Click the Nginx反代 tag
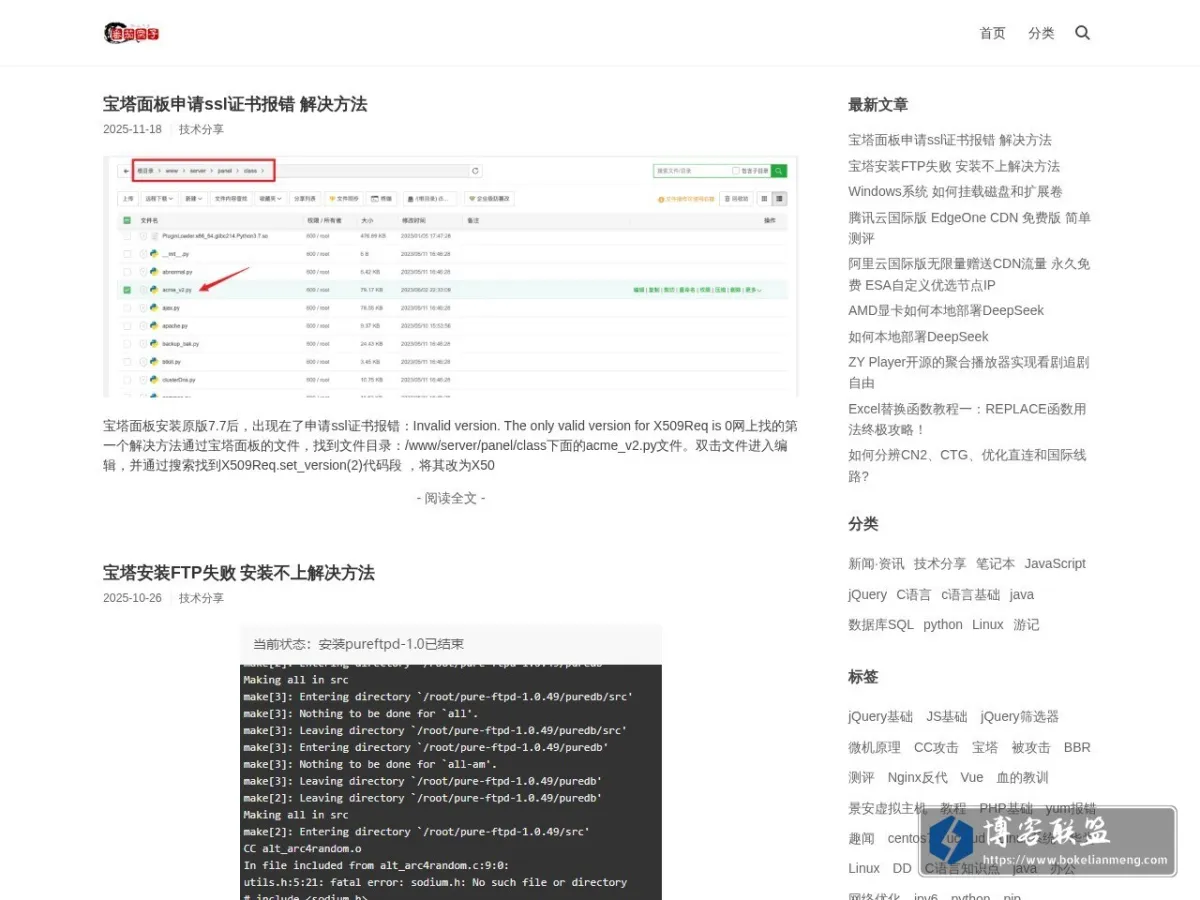This screenshot has height=900, width=1200. coord(918,778)
